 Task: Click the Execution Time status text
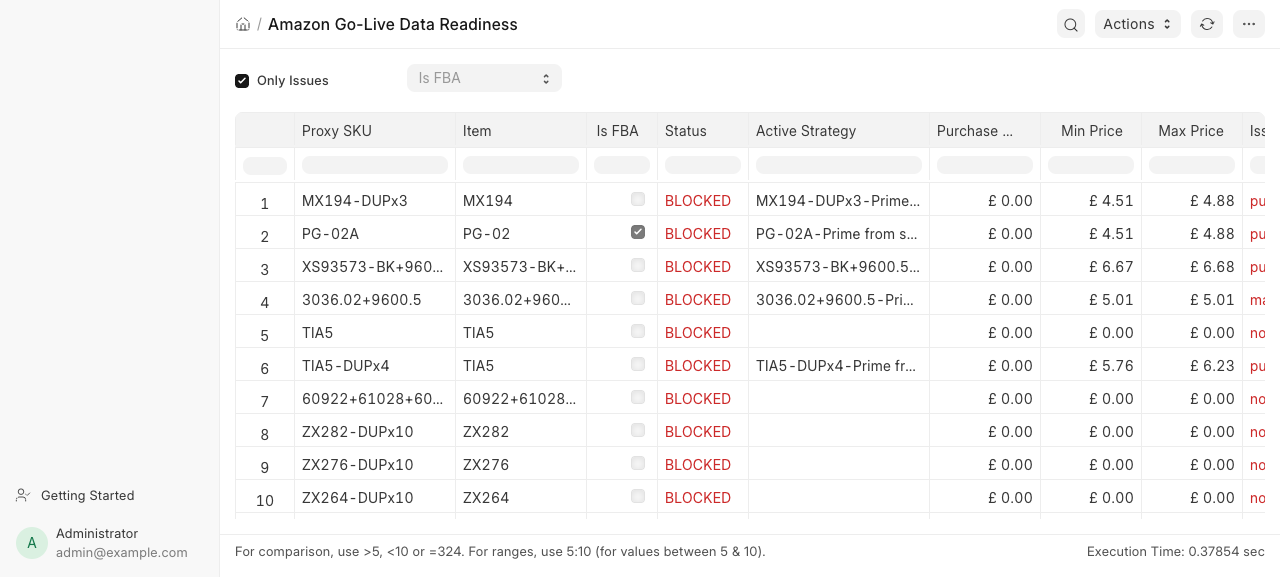point(1176,551)
